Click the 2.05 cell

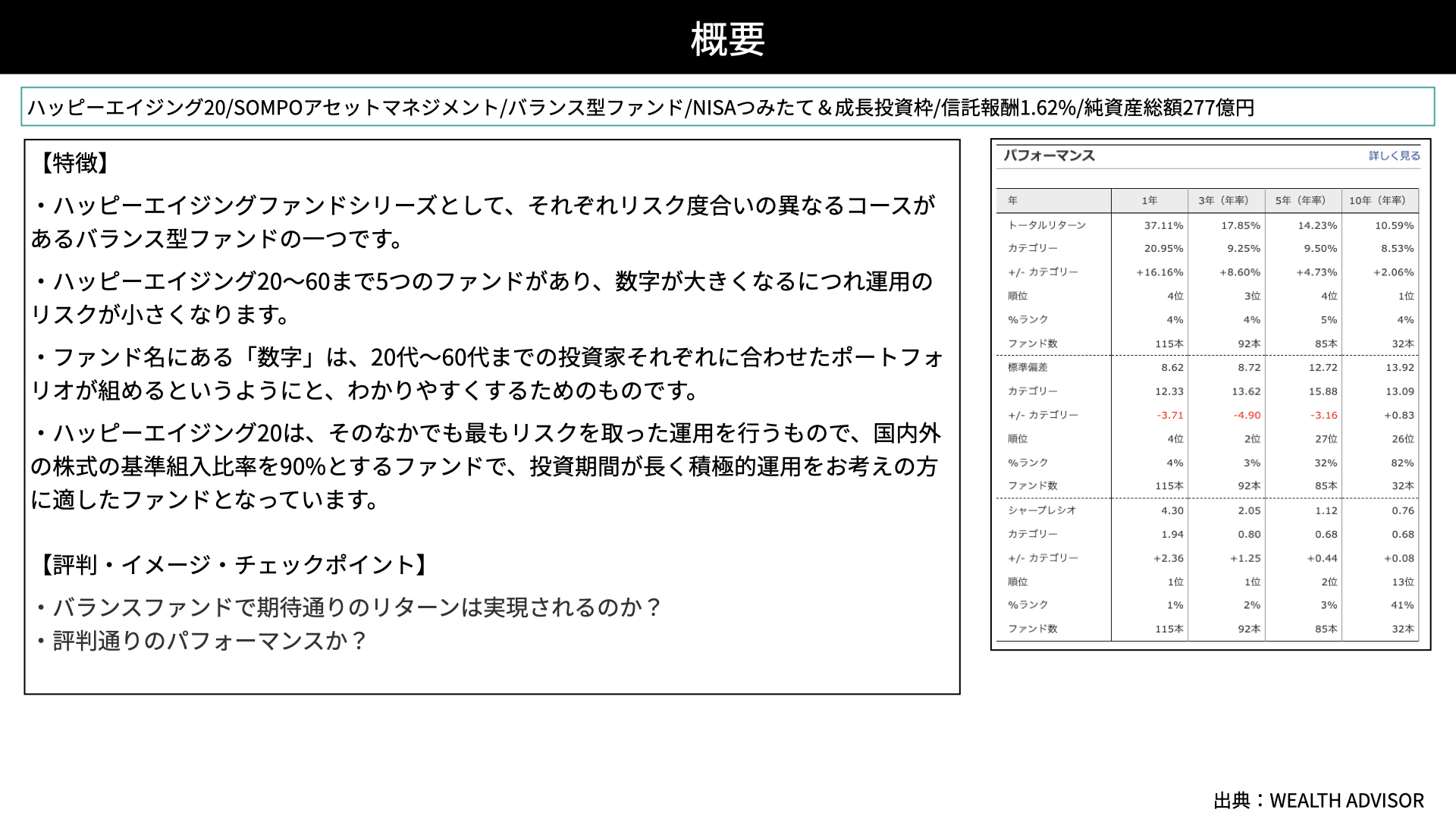pyautogui.click(x=1249, y=510)
